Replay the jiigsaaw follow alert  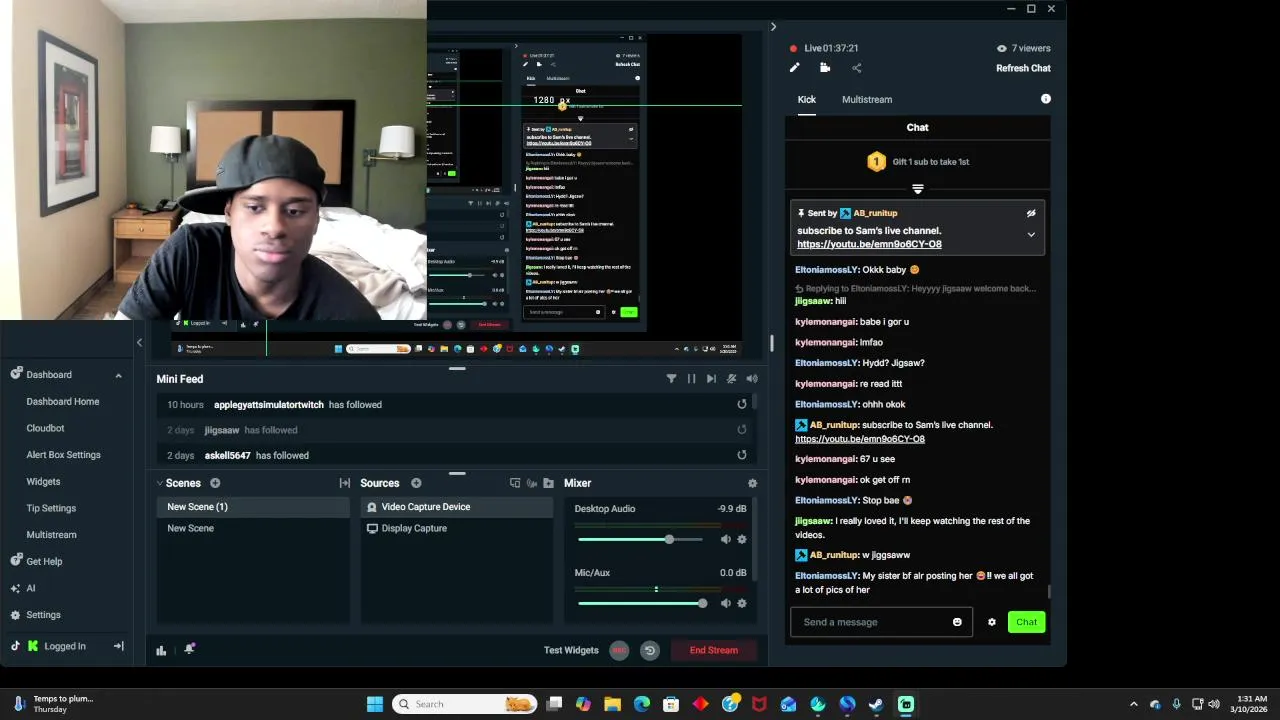742,430
